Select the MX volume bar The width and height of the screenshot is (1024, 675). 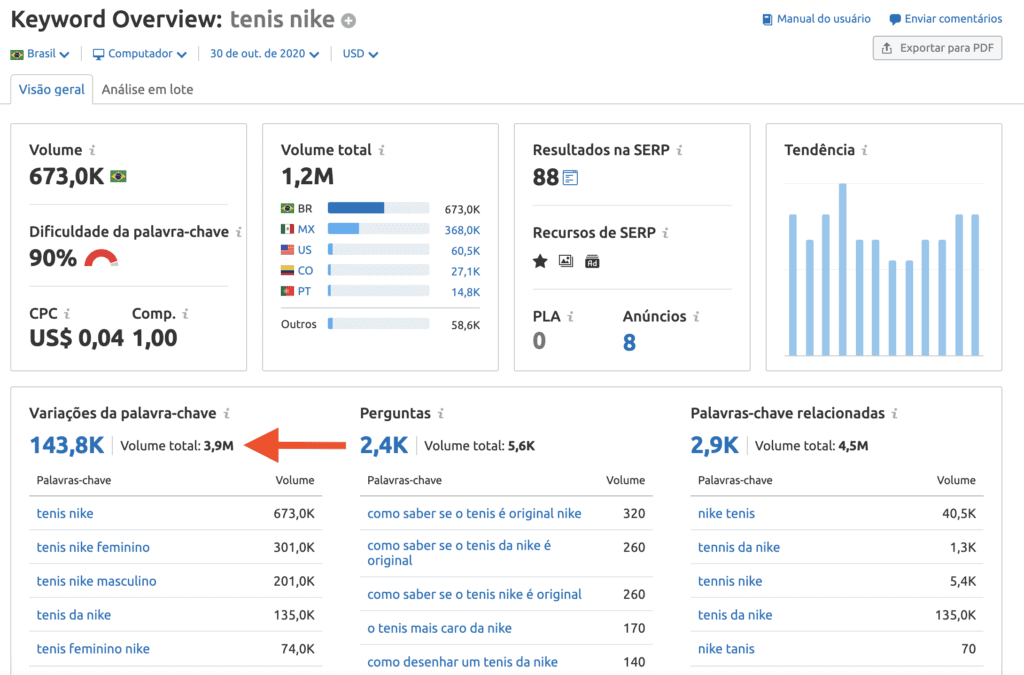[x=379, y=229]
